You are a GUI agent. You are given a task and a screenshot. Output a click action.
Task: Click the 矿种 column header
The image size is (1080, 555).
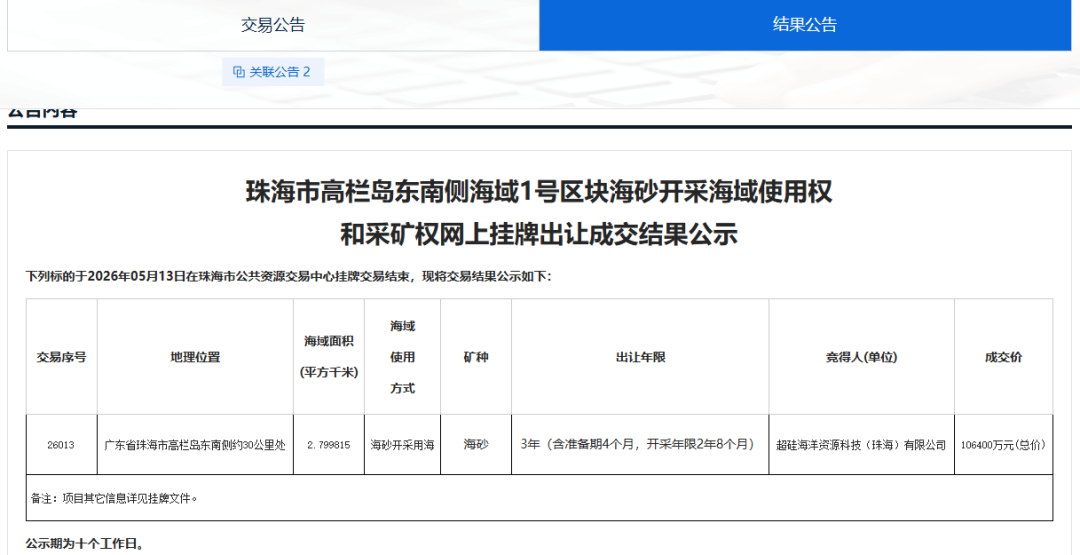point(476,357)
